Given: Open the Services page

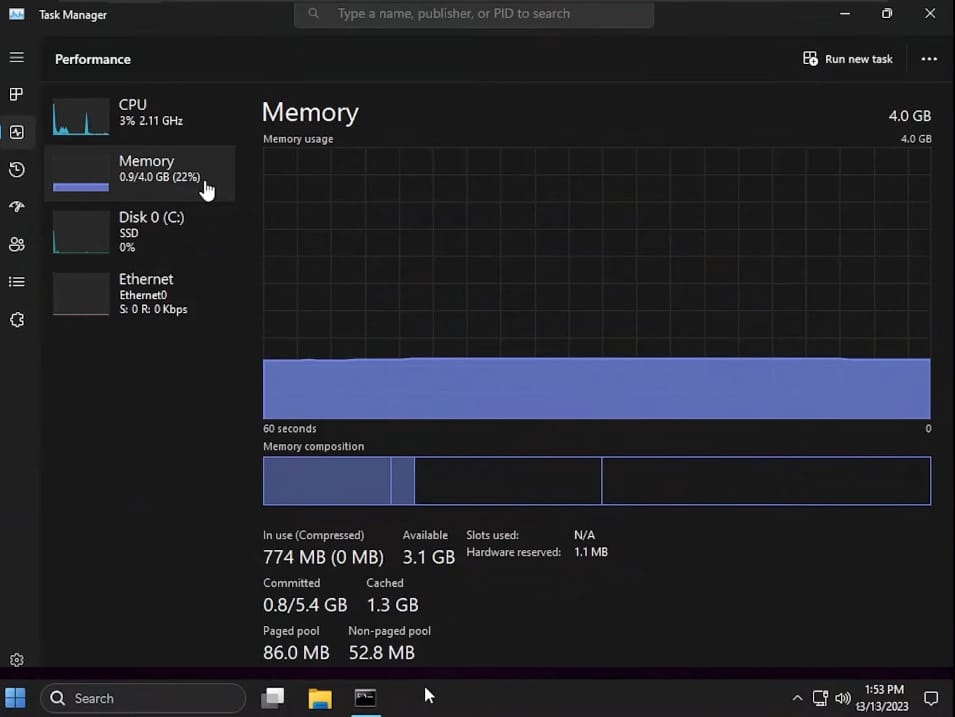Looking at the screenshot, I should 16,319.
